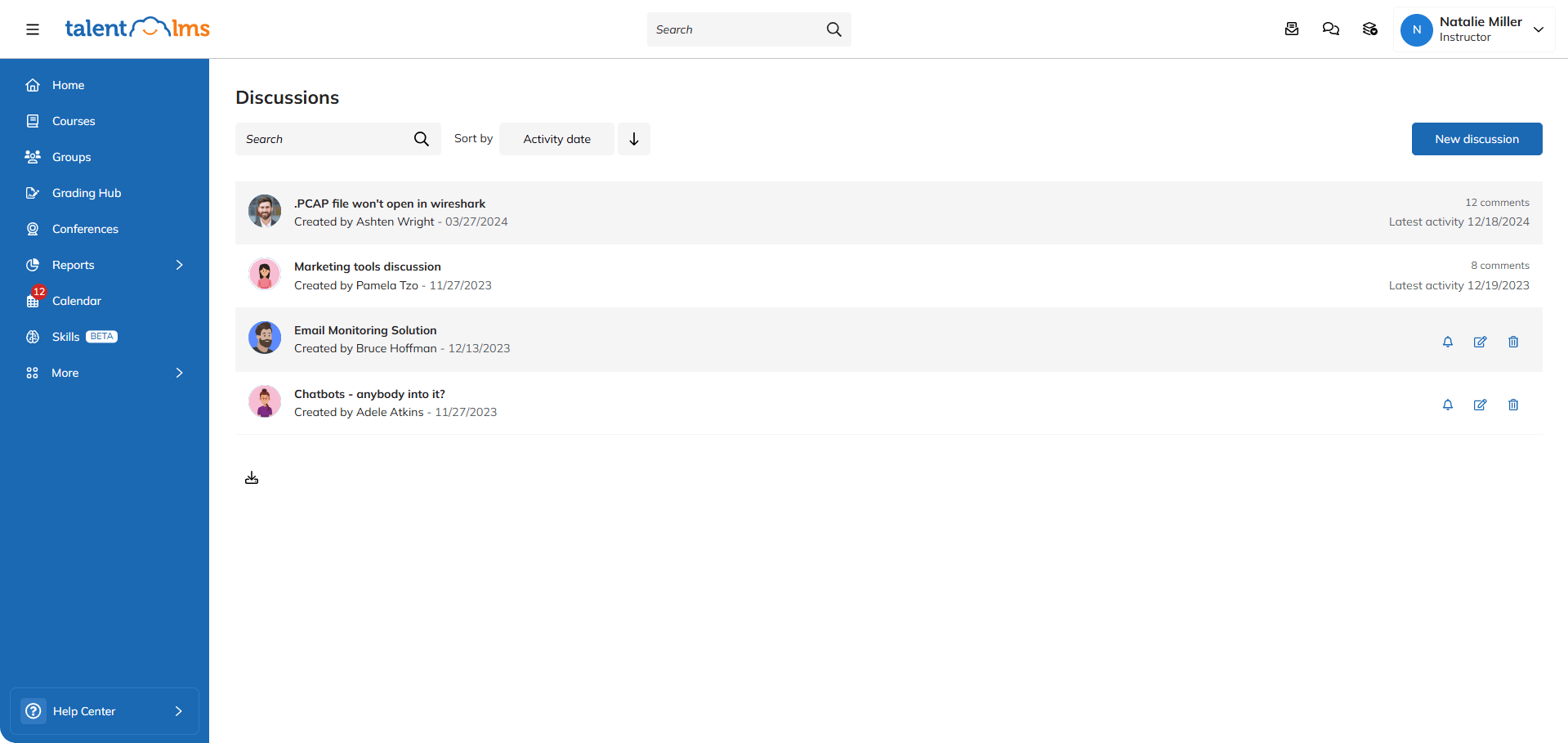Open the Marketing tools discussion thread
This screenshot has width=1568, height=743.
click(368, 266)
